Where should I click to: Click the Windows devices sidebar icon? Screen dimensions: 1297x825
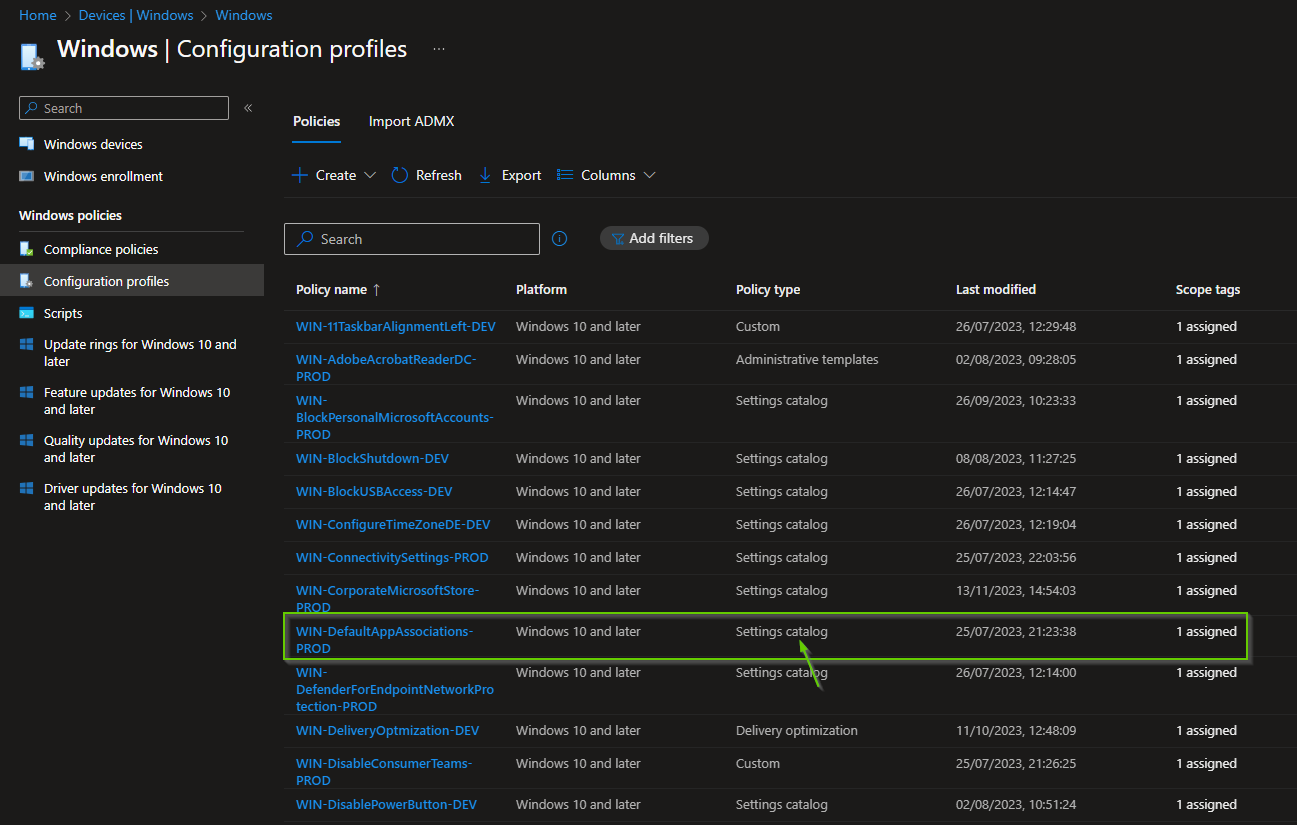(x=27, y=144)
